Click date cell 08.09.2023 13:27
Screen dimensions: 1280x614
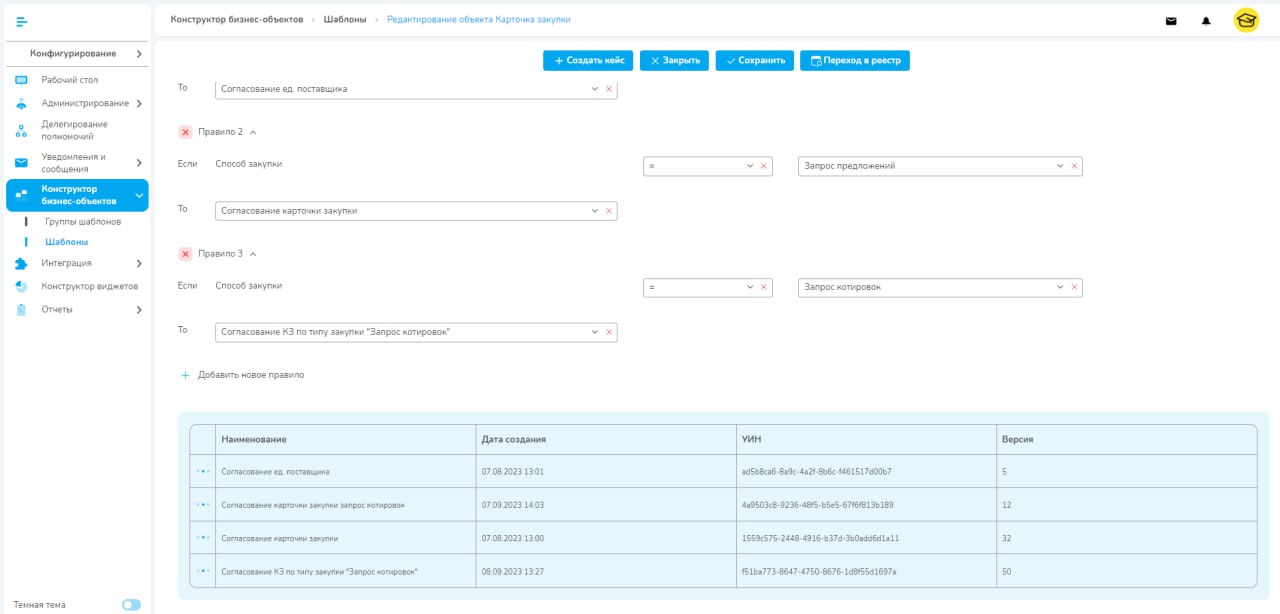606,571
